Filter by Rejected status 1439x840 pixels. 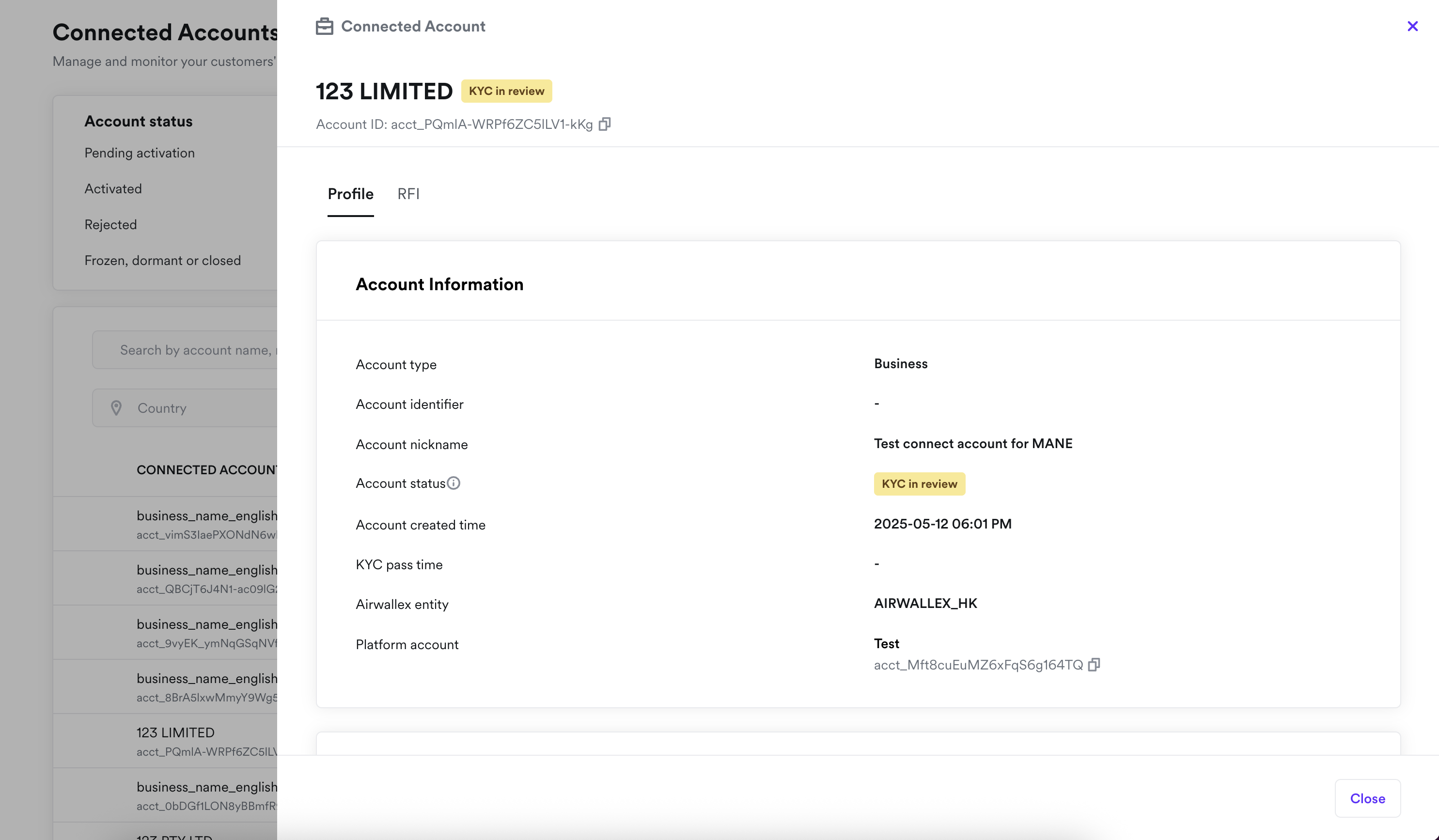tap(111, 225)
